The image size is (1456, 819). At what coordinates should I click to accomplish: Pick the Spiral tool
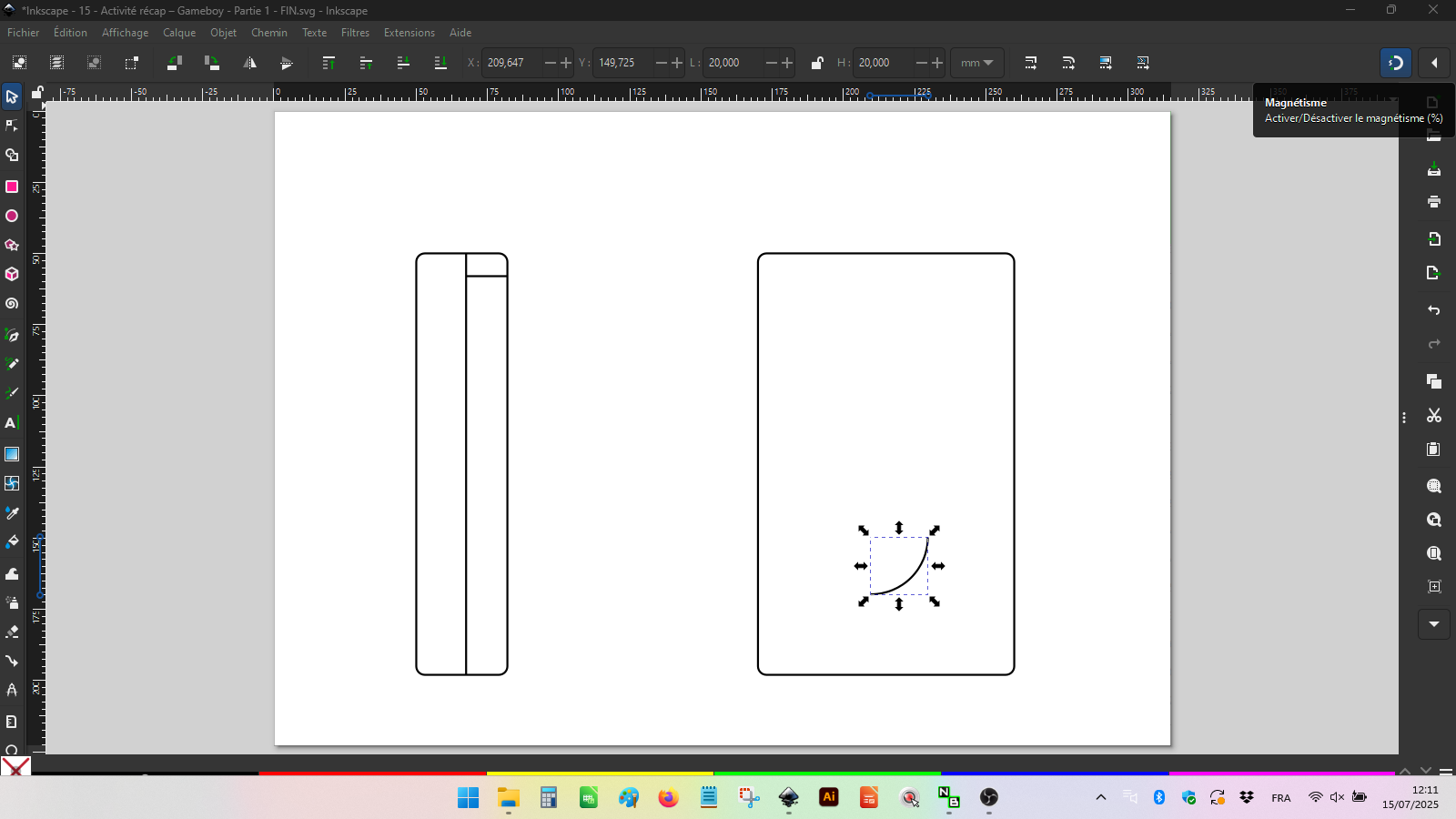click(x=12, y=304)
